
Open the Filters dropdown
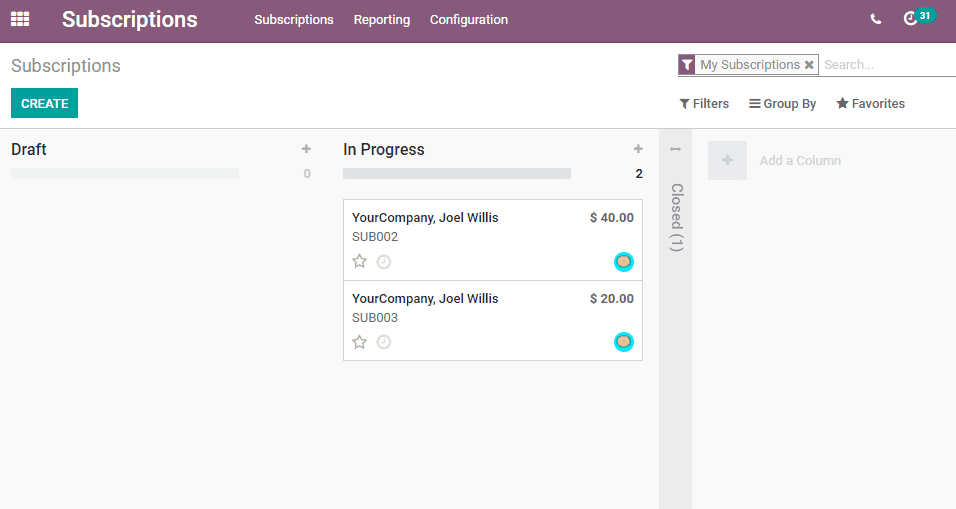(x=704, y=104)
